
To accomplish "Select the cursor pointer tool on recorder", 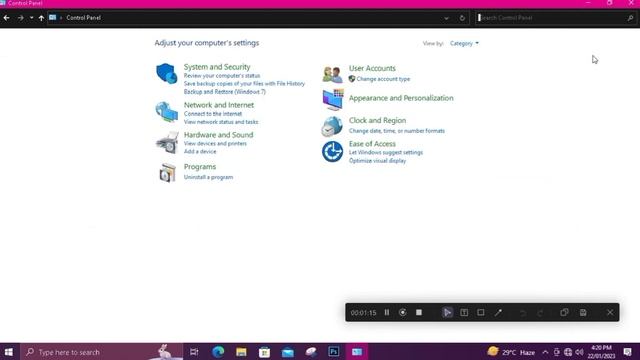I will click(x=447, y=313).
